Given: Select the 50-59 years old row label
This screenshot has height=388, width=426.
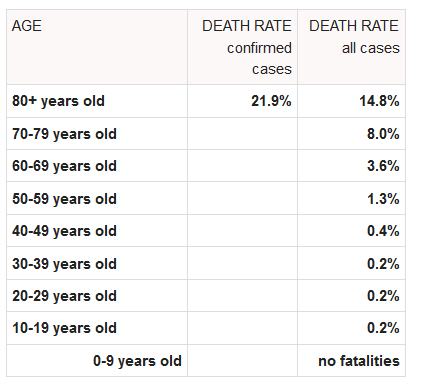Looking at the screenshot, I should pyautogui.click(x=64, y=199).
